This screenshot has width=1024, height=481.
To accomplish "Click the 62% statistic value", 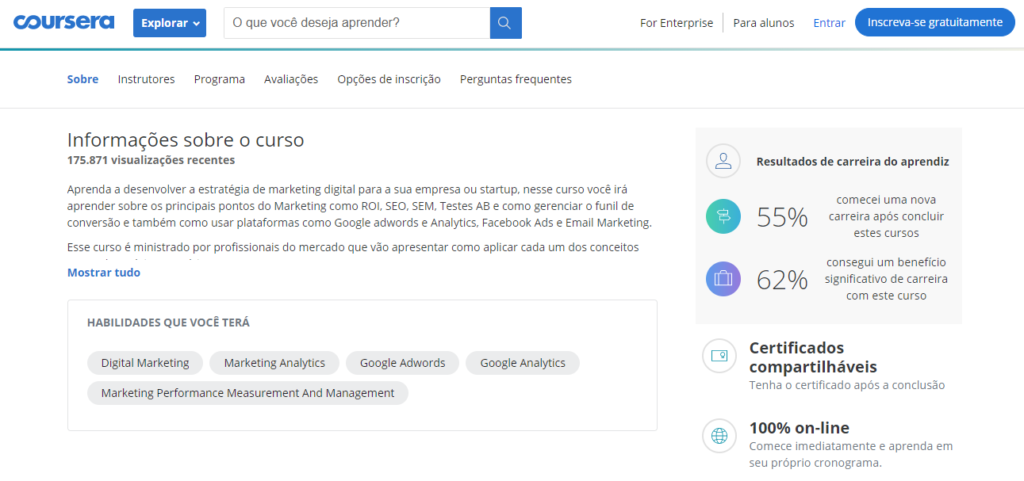I will (782, 279).
